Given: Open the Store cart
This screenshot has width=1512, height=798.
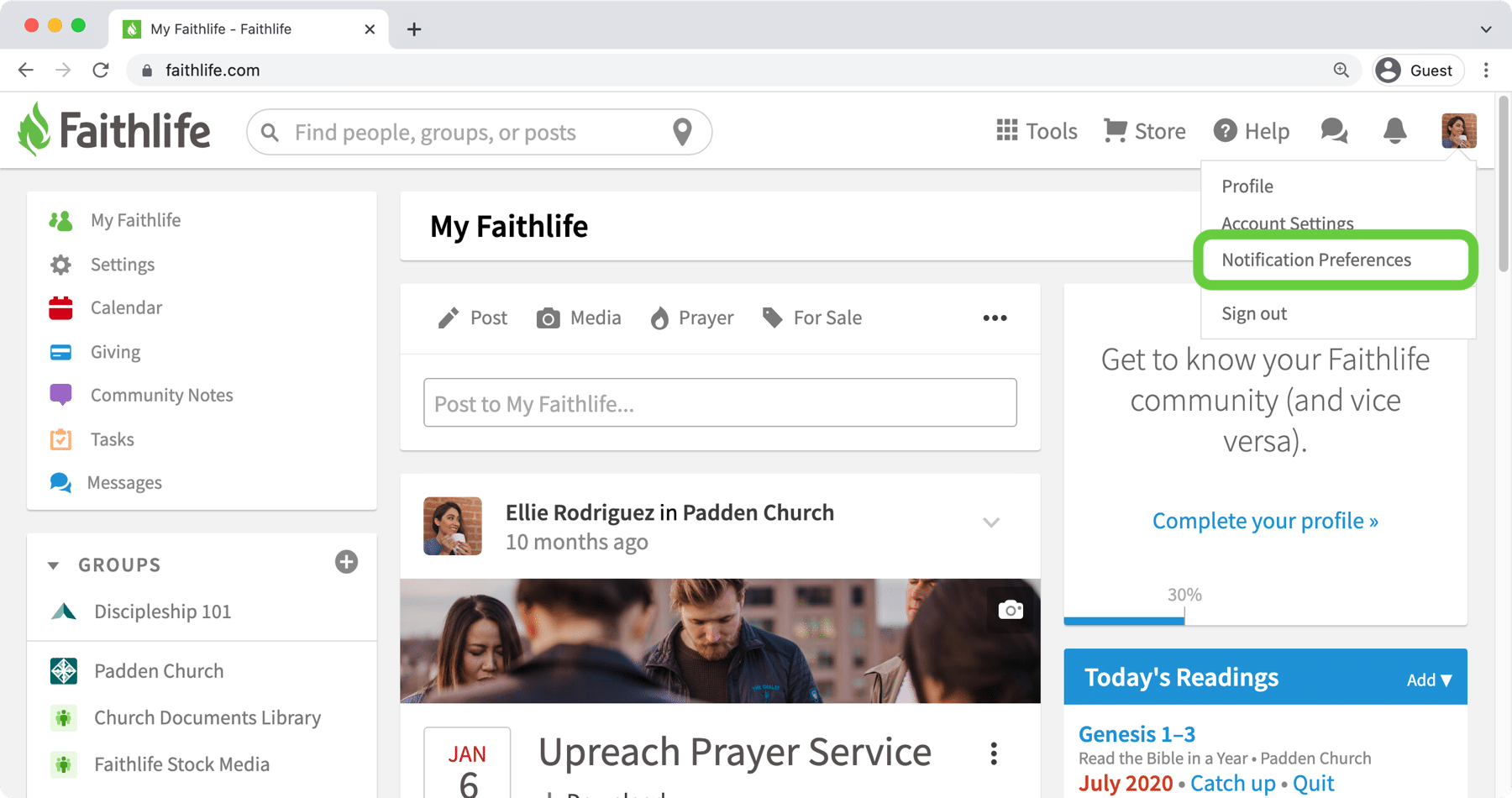Looking at the screenshot, I should (1144, 131).
